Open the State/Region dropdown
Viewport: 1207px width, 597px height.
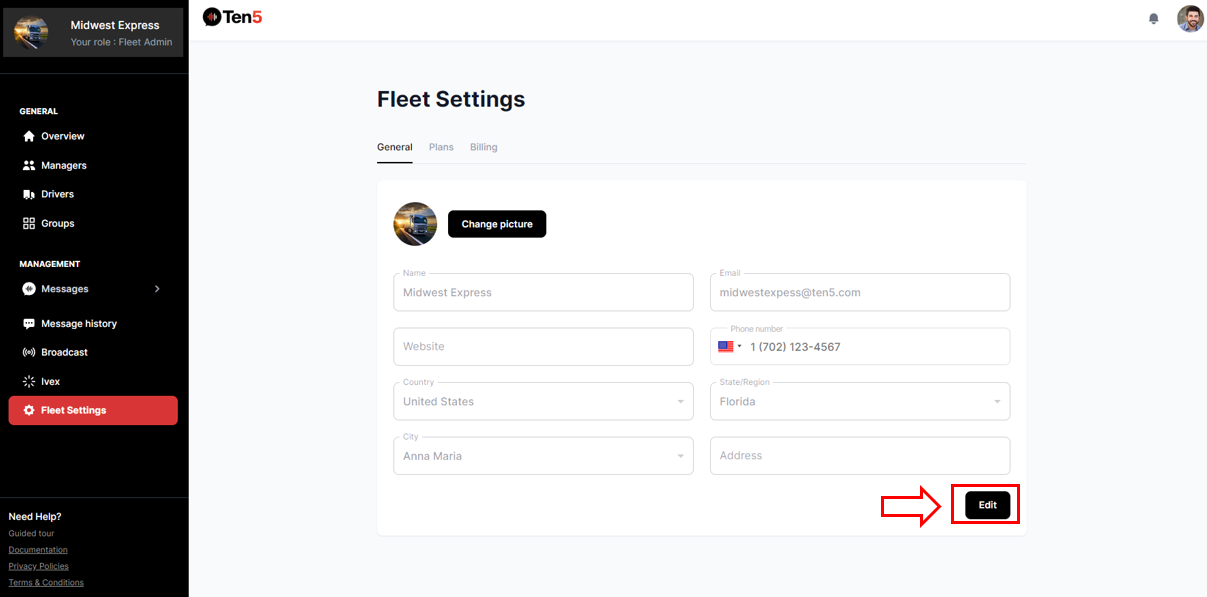tap(997, 402)
